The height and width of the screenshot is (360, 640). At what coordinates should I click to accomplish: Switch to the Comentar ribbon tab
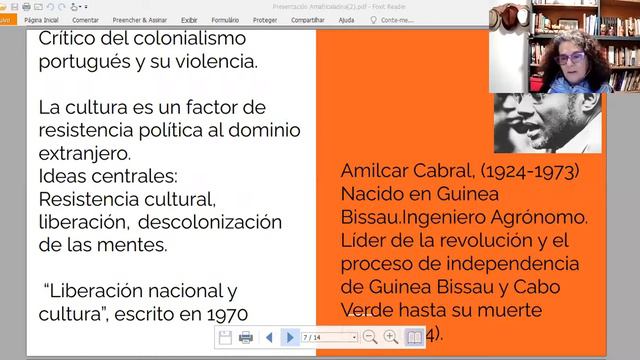click(x=85, y=20)
